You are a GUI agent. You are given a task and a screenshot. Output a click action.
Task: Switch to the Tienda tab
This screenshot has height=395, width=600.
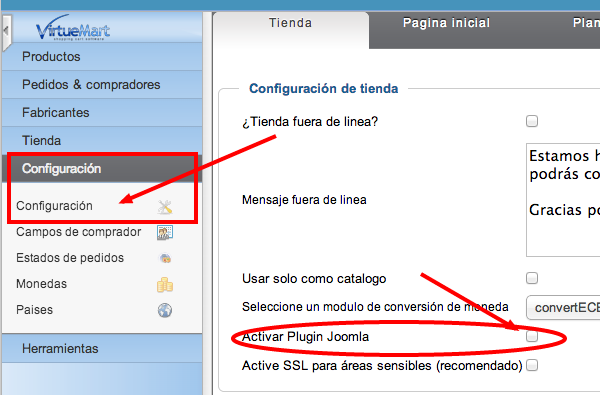coord(291,30)
